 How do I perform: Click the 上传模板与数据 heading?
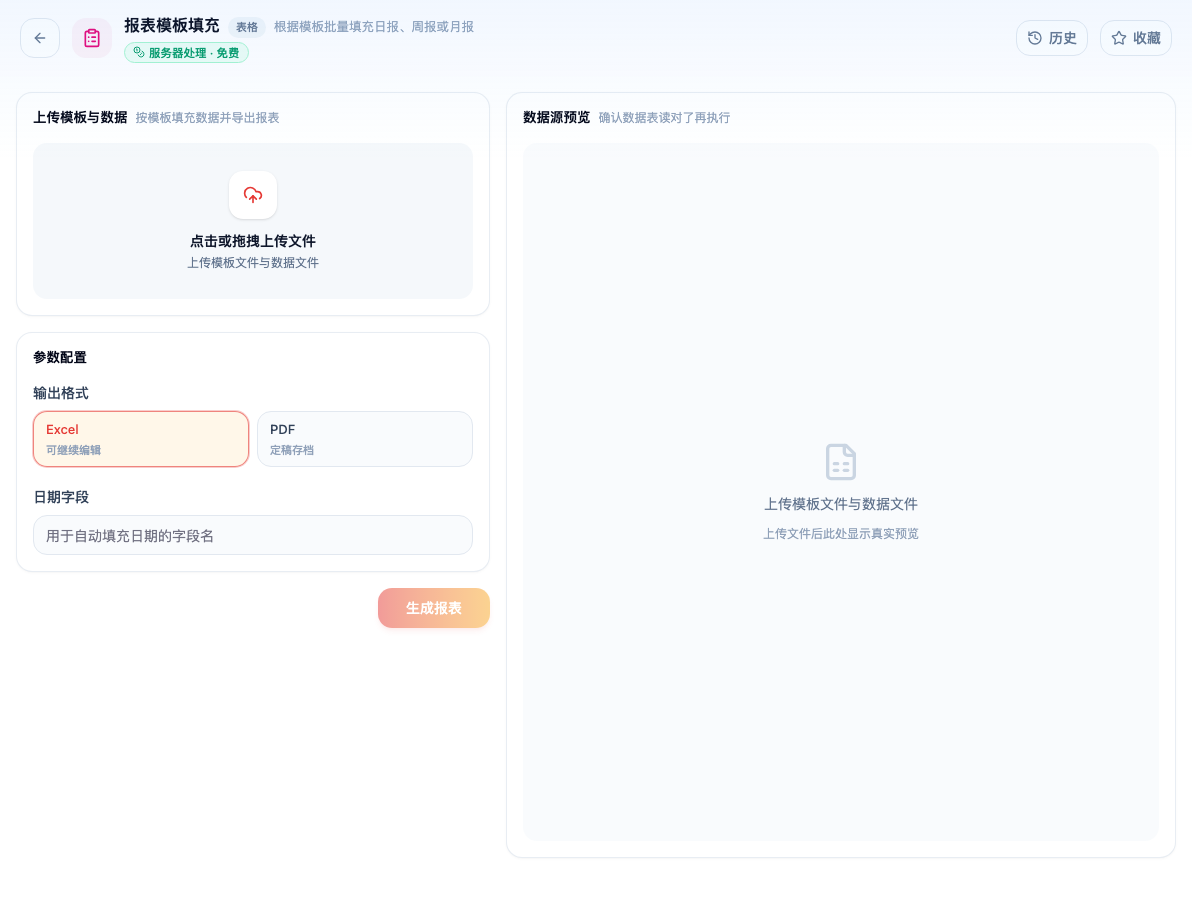tap(80, 117)
